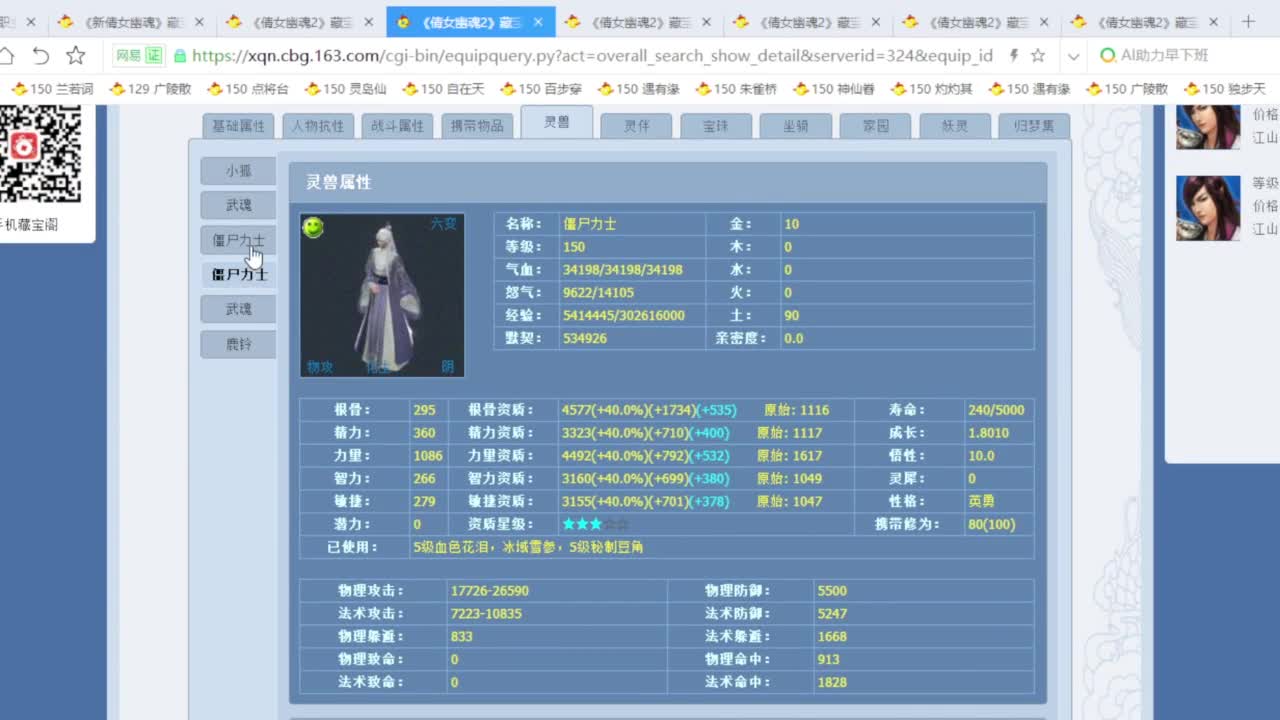Open the 150 灵岛仙 bookmark icon
This screenshot has height=720, width=1280.
313,89
